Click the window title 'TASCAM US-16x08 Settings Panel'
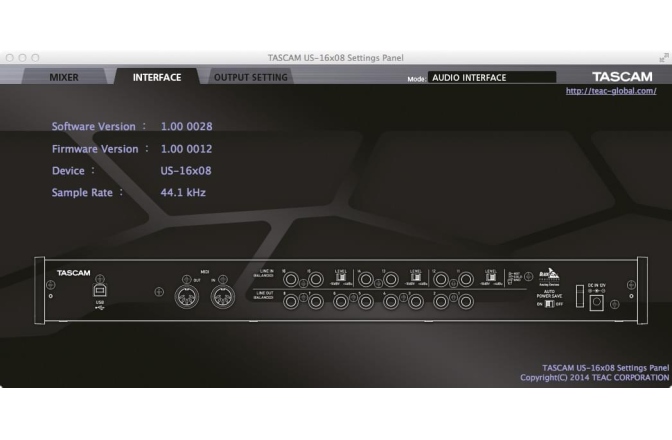Screen dimensions: 672x440 click(x=336, y=58)
